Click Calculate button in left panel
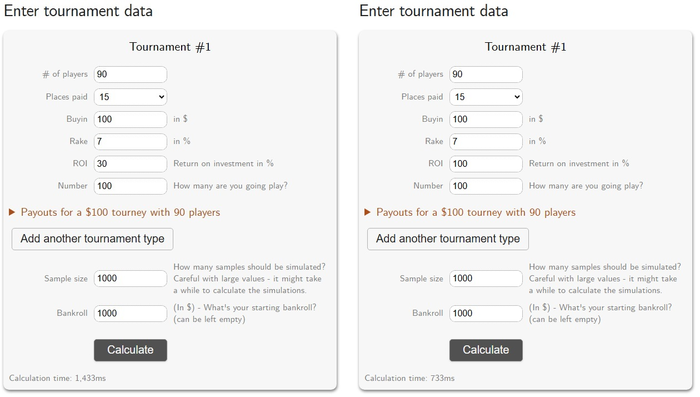 [130, 350]
